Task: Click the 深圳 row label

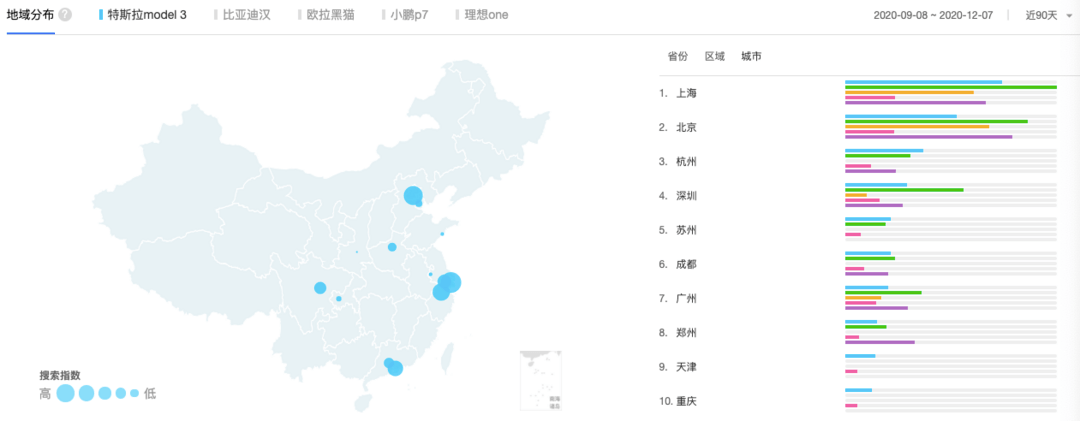Action: (687, 196)
